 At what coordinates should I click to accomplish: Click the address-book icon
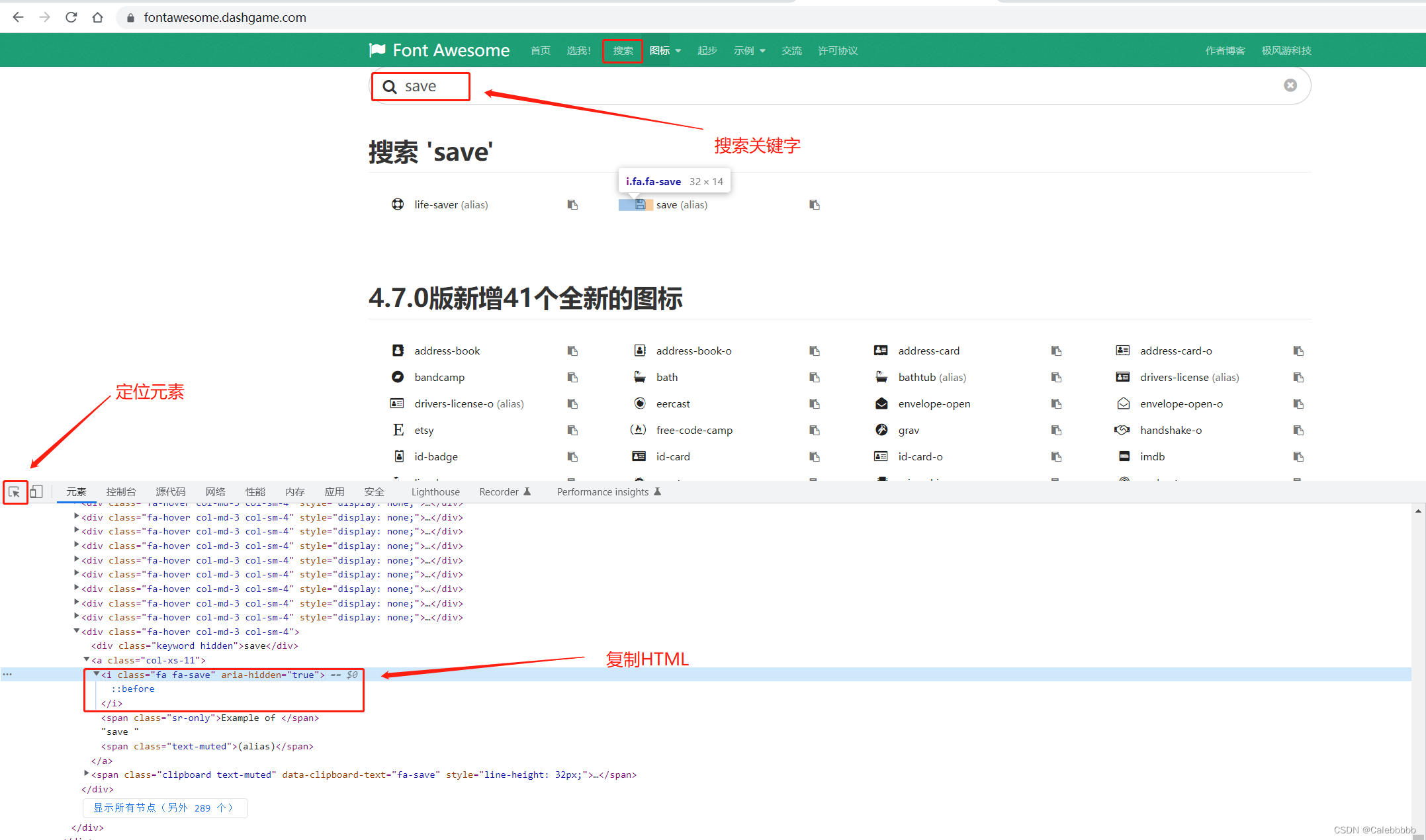[x=398, y=351]
